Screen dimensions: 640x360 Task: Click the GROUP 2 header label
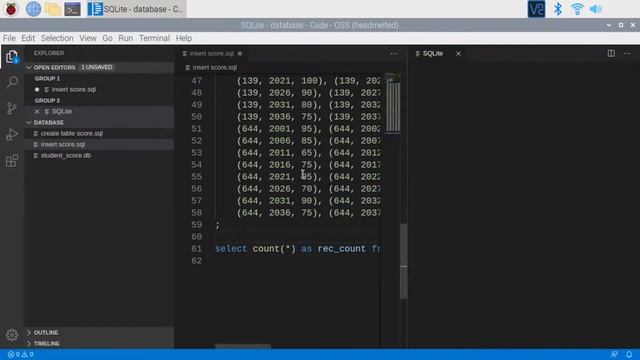pos(47,100)
